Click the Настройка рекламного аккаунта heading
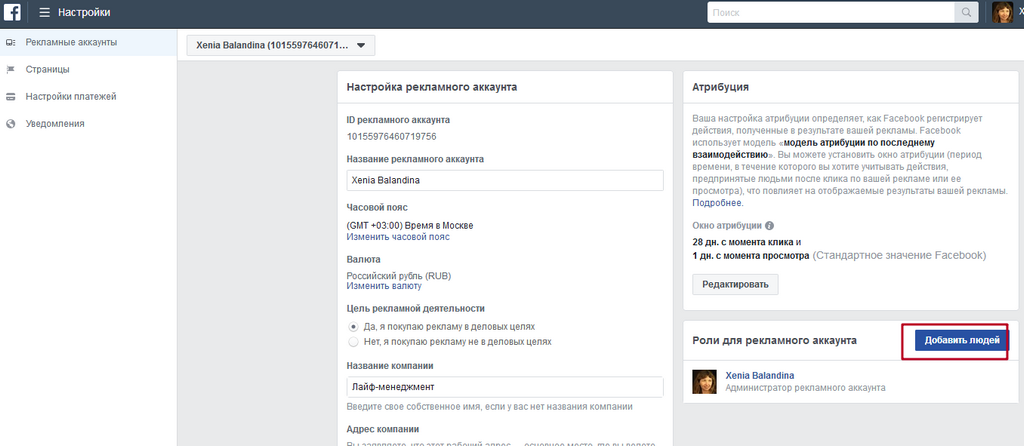Image resolution: width=1024 pixels, height=446 pixels. [432, 87]
